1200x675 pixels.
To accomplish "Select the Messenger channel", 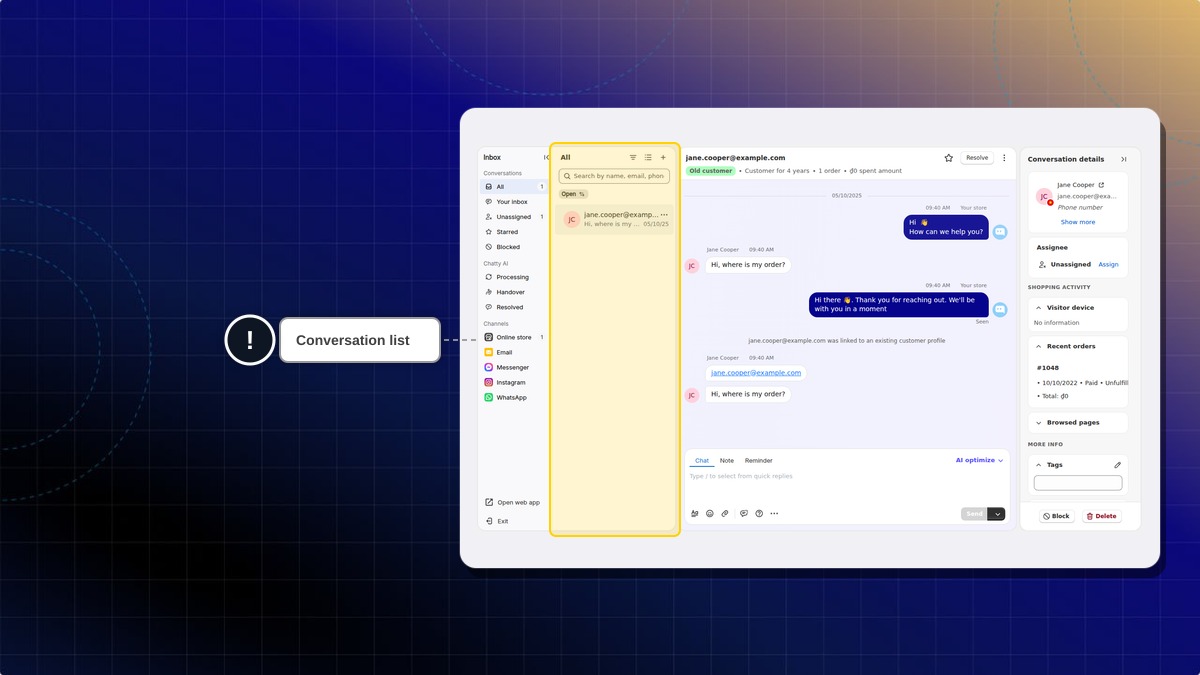I will tap(514, 367).
